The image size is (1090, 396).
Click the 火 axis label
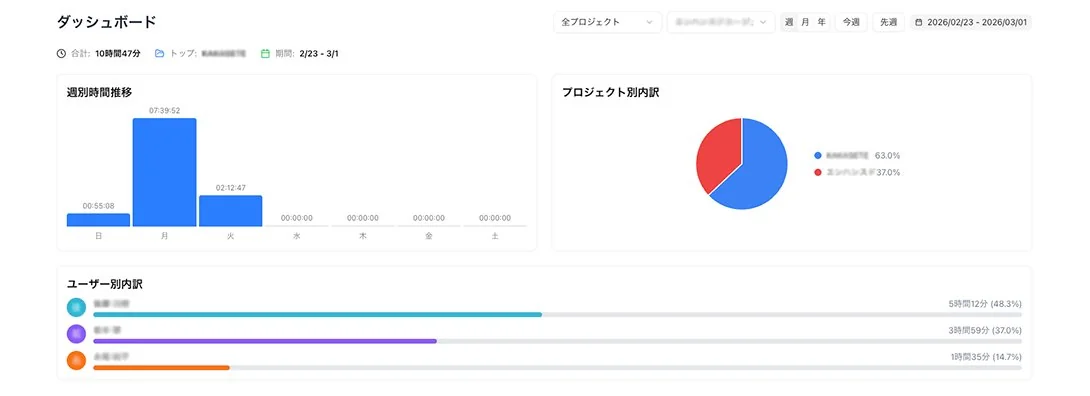231,236
